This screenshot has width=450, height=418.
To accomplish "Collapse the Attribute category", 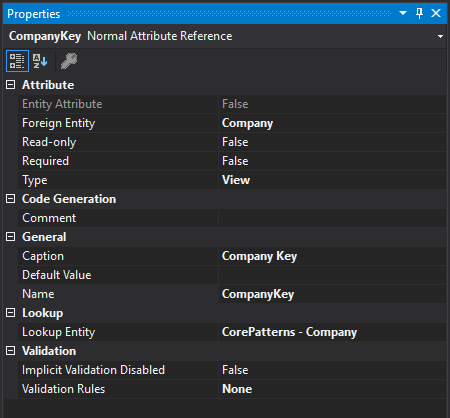I will pos(11,85).
